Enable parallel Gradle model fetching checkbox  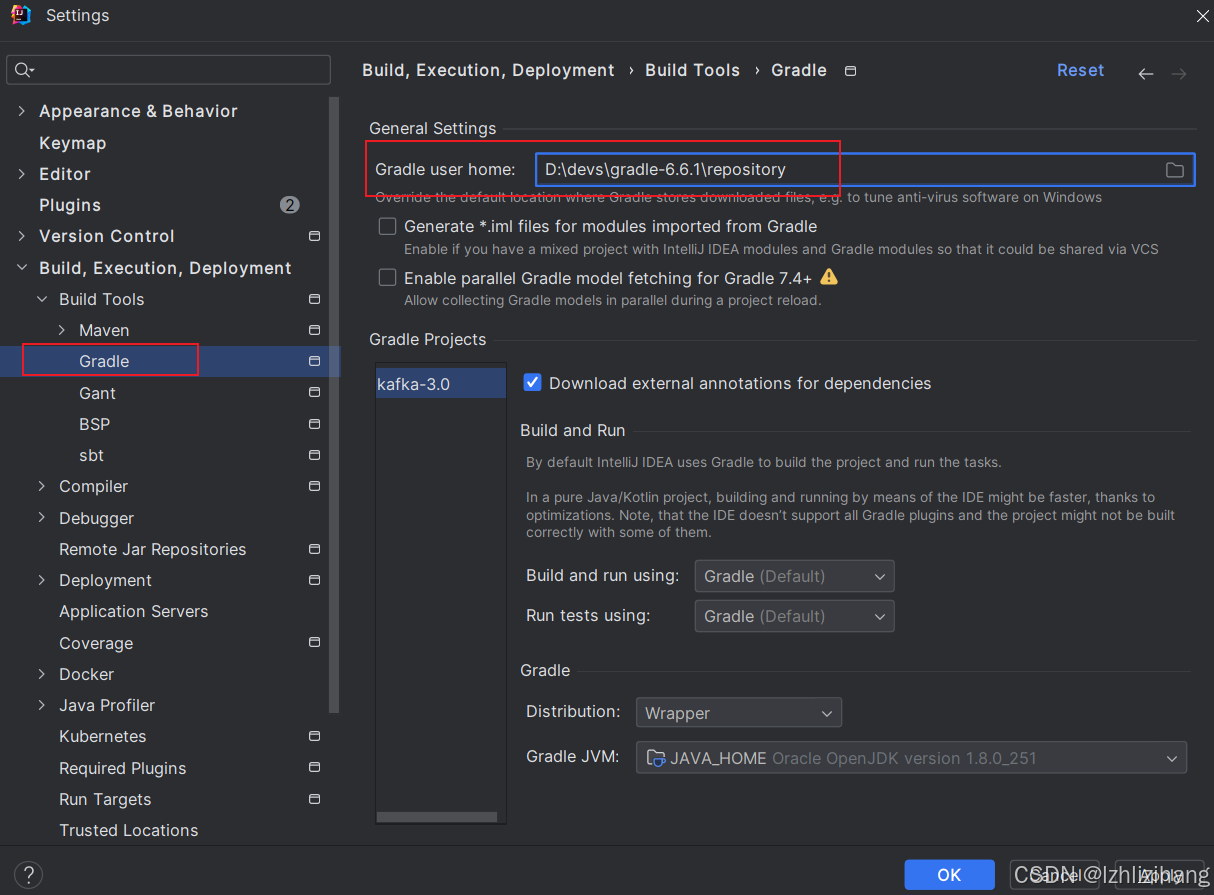[x=387, y=277]
